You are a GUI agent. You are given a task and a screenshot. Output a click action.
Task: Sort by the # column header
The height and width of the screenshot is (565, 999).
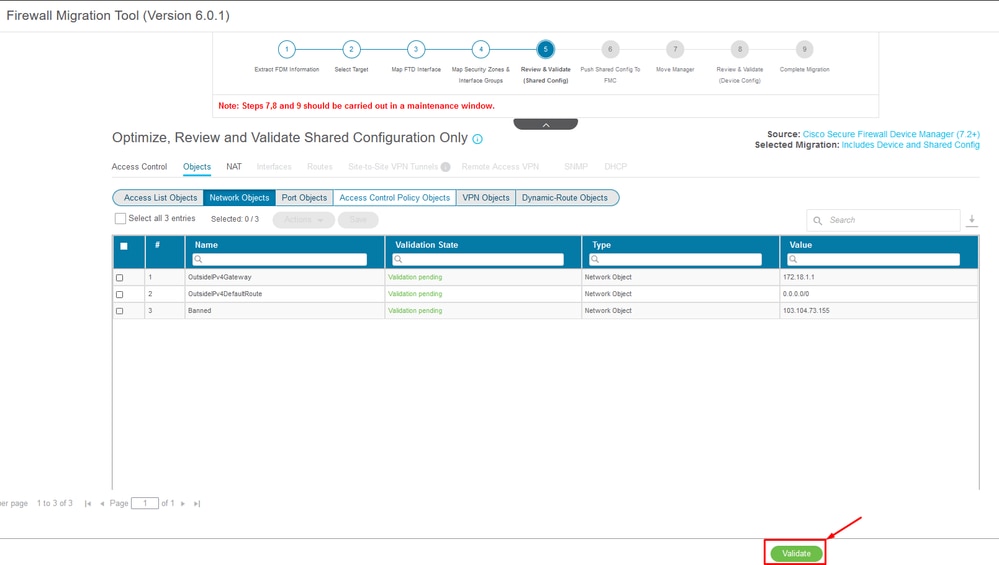pyautogui.click(x=157, y=245)
